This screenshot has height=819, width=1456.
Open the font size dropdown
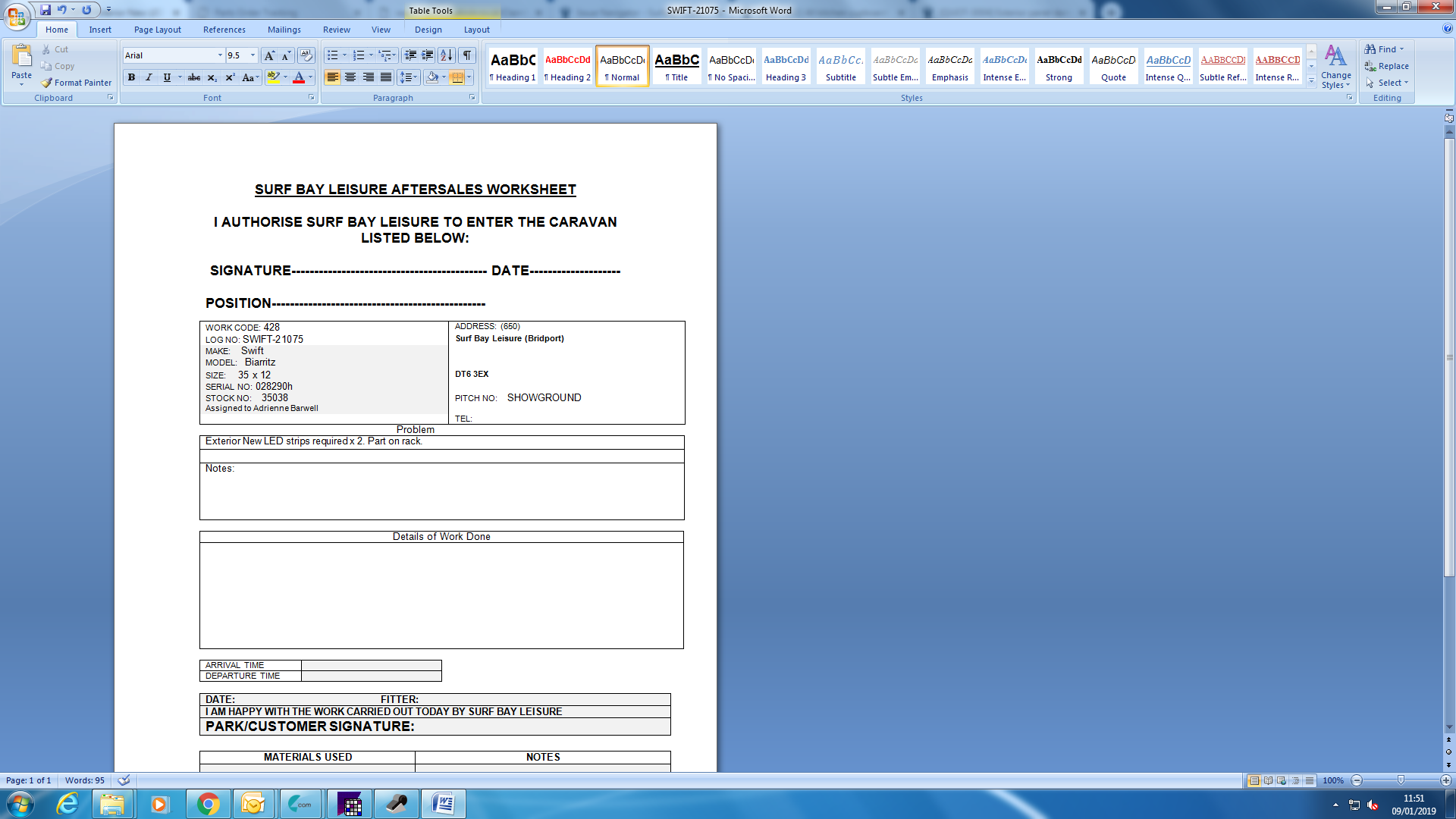pos(253,55)
